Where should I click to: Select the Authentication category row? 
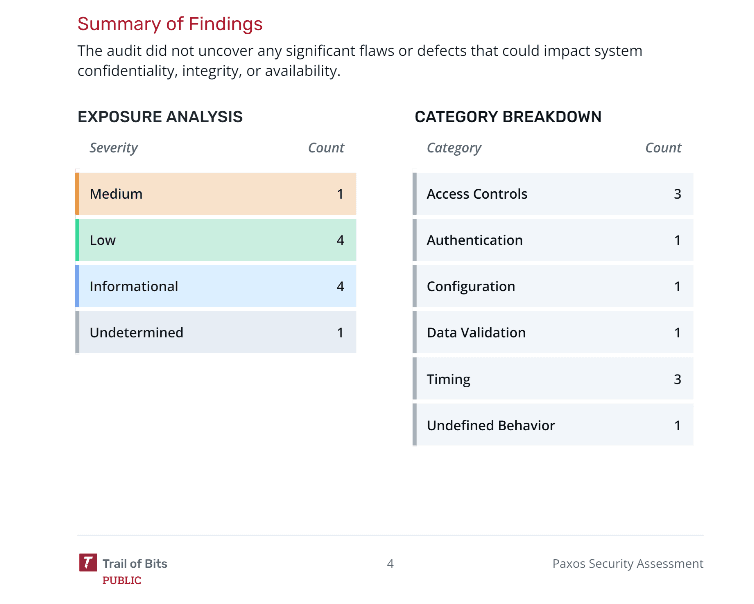pyautogui.click(x=553, y=240)
